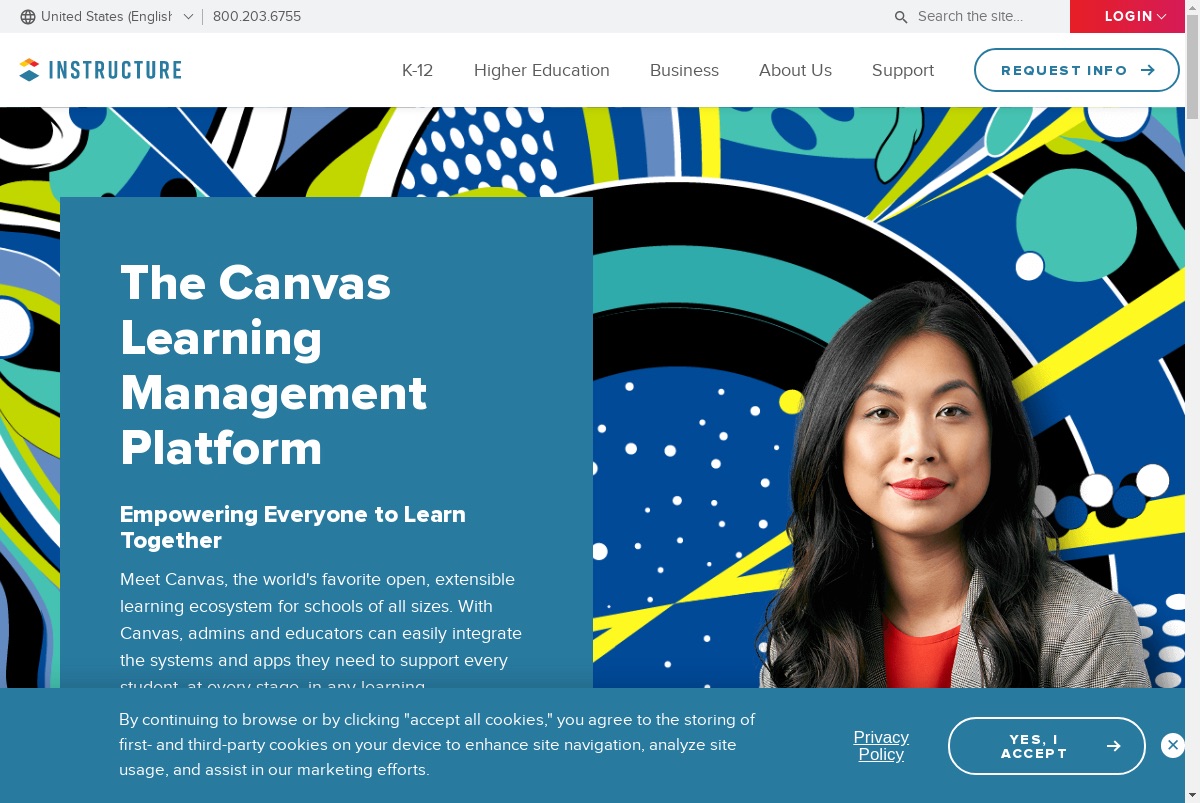
Task: Dismiss the cookie banner with X icon
Action: click(x=1173, y=745)
